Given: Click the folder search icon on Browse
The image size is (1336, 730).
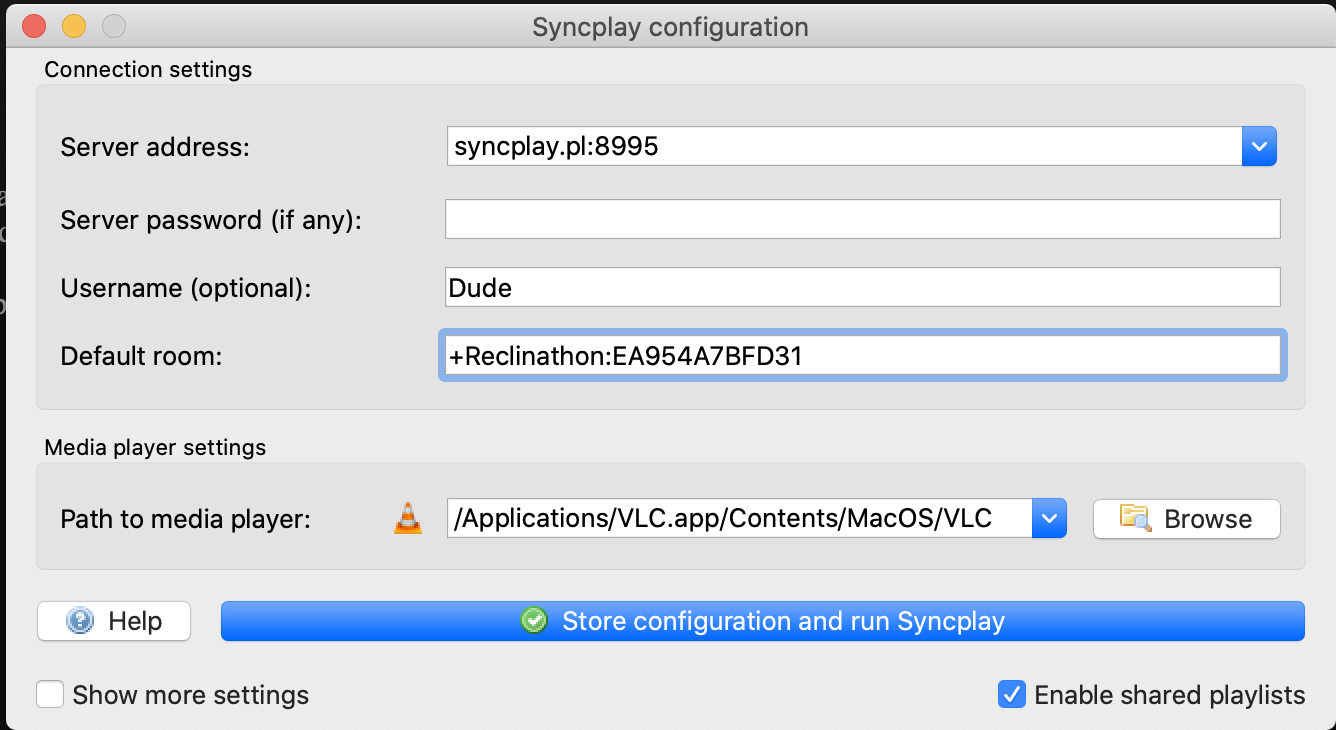Looking at the screenshot, I should (1135, 518).
